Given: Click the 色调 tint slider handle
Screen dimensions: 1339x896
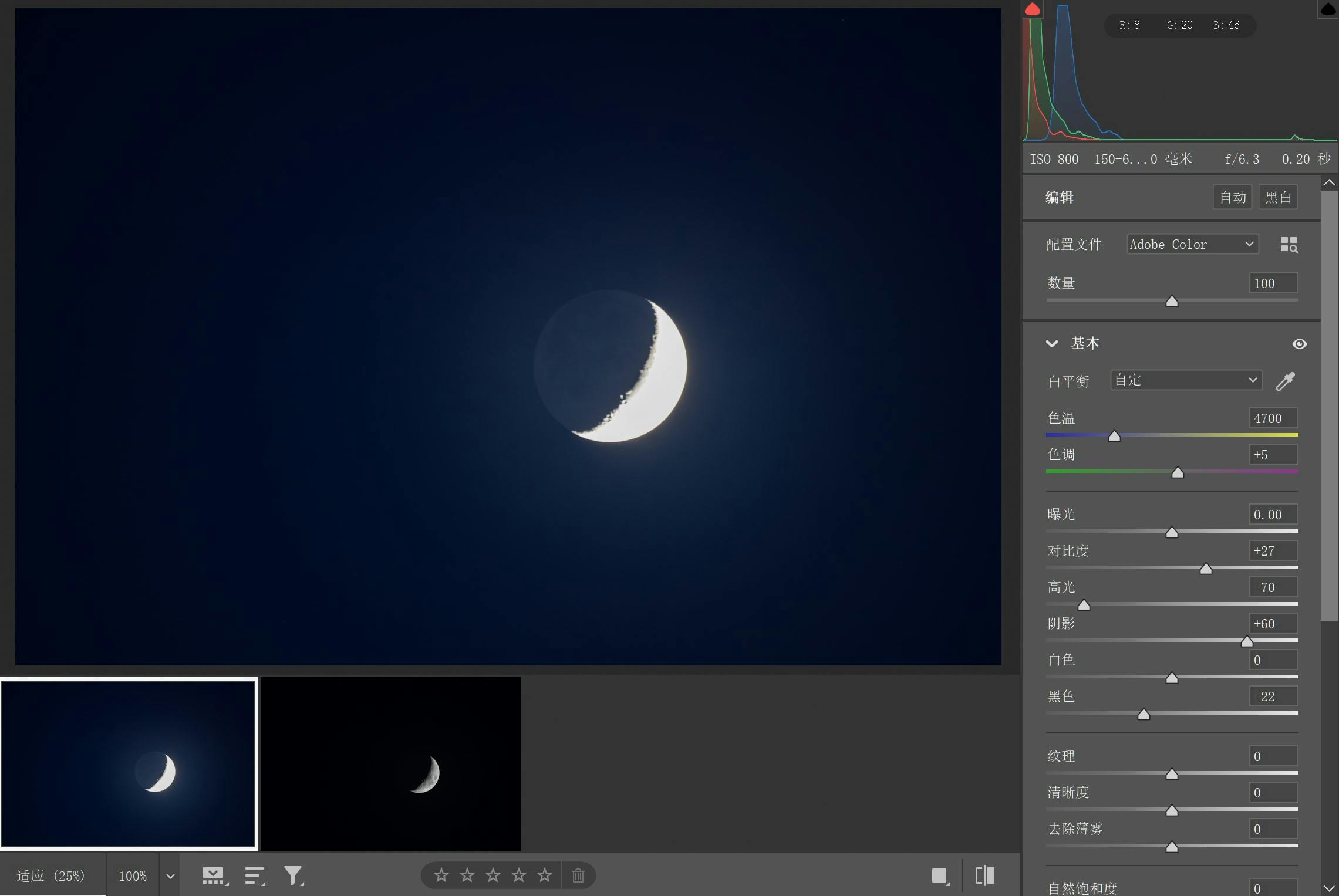Looking at the screenshot, I should (1178, 472).
